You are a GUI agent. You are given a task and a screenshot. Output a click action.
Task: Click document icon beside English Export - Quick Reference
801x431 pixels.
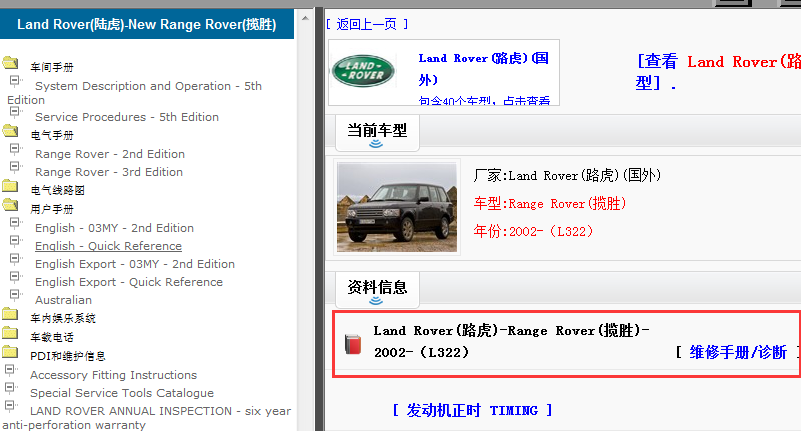tap(15, 277)
